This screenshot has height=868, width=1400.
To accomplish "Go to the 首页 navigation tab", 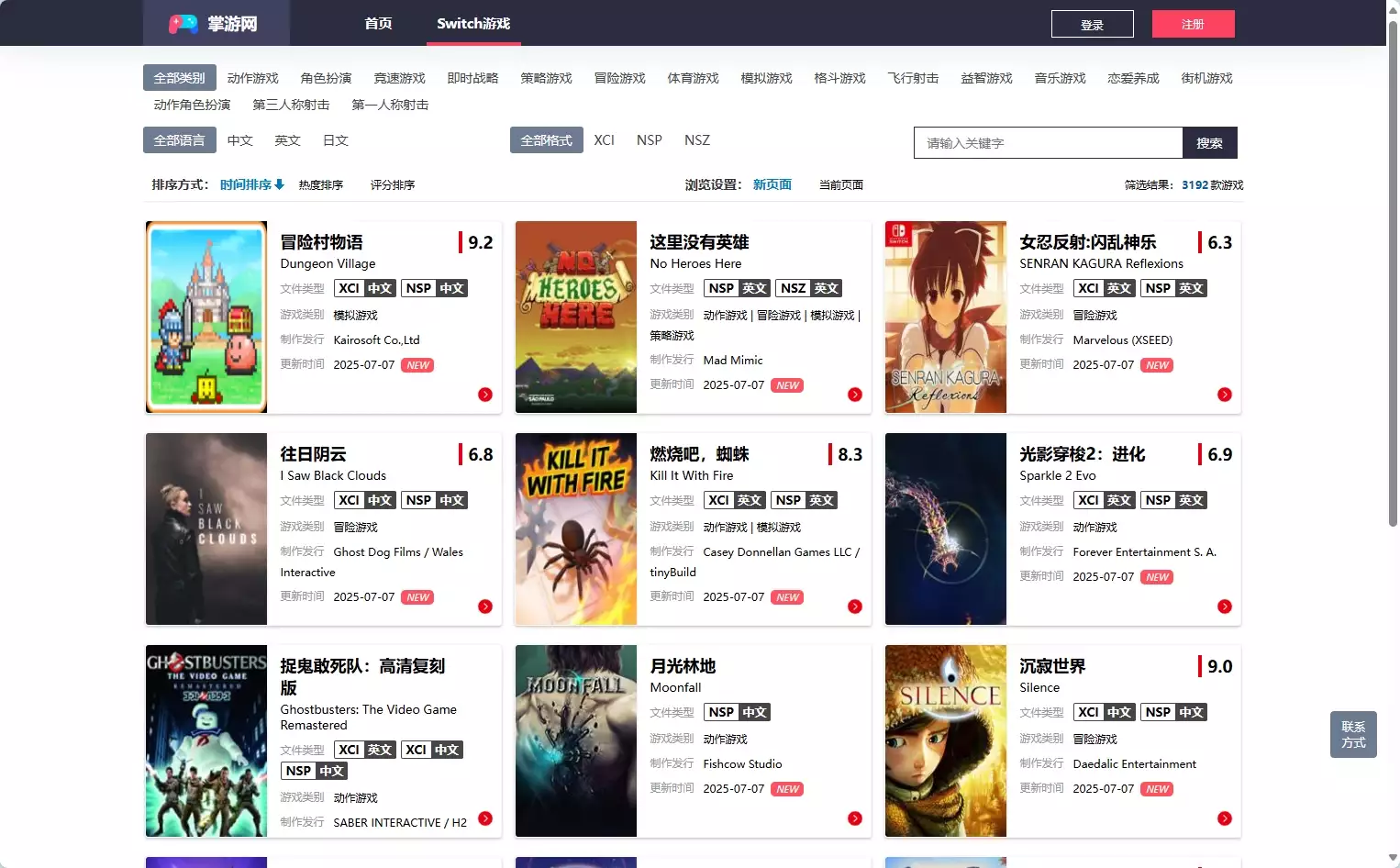I will click(378, 23).
